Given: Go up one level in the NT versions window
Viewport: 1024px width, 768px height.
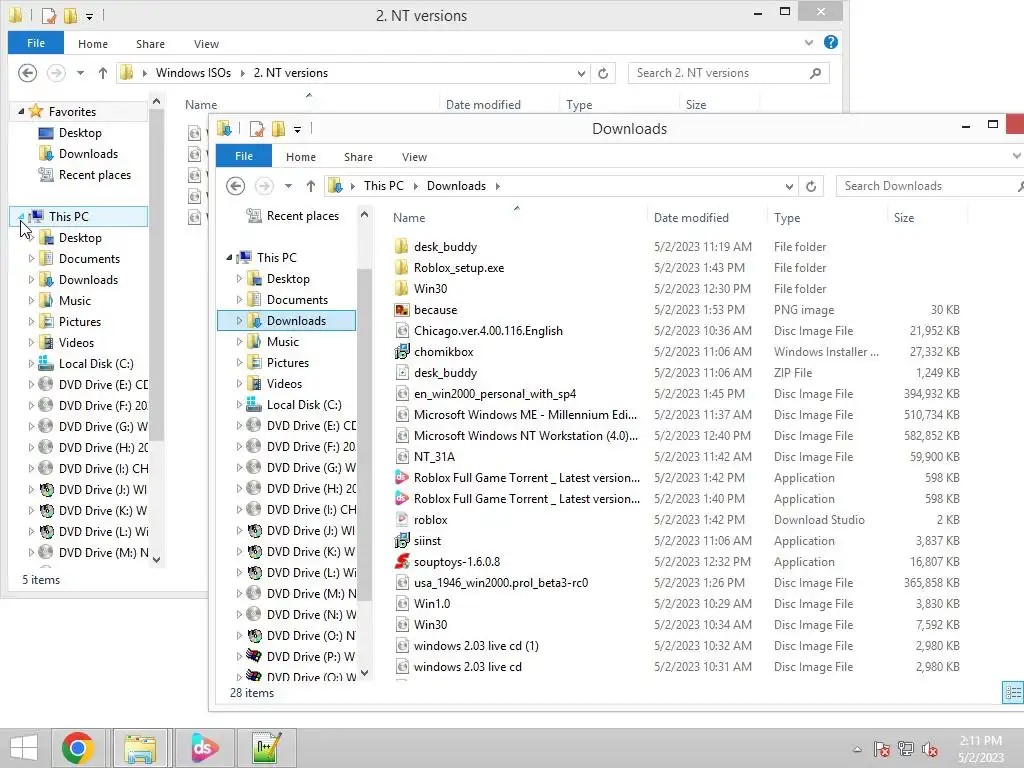Looking at the screenshot, I should tap(103, 73).
